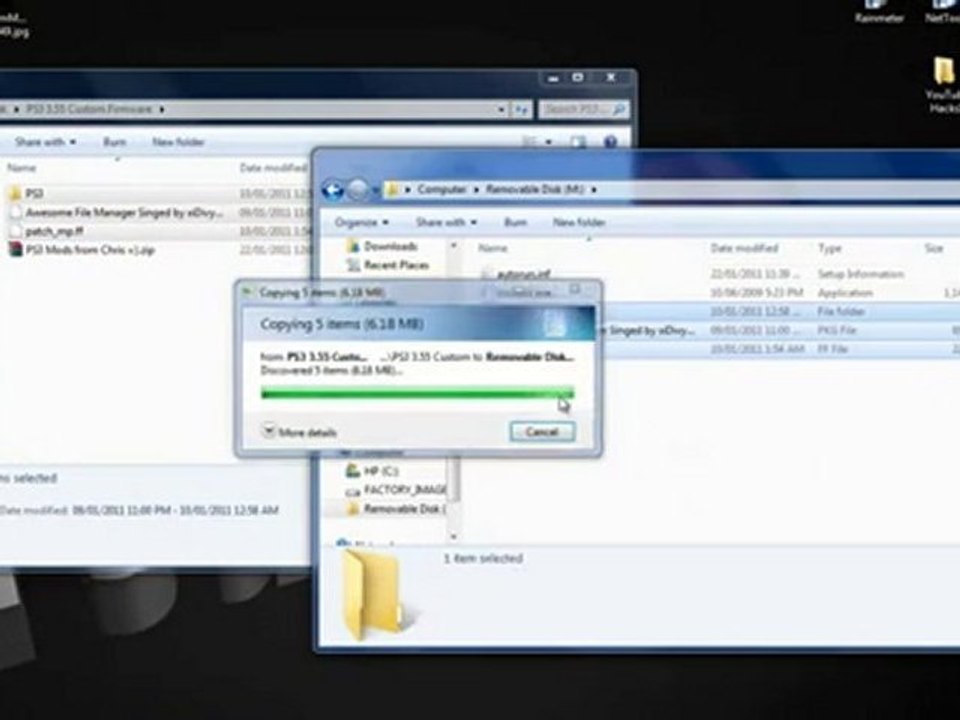960x720 pixels.
Task: Click the HP (C:) drive icon in the navigation pane
Action: (x=353, y=471)
